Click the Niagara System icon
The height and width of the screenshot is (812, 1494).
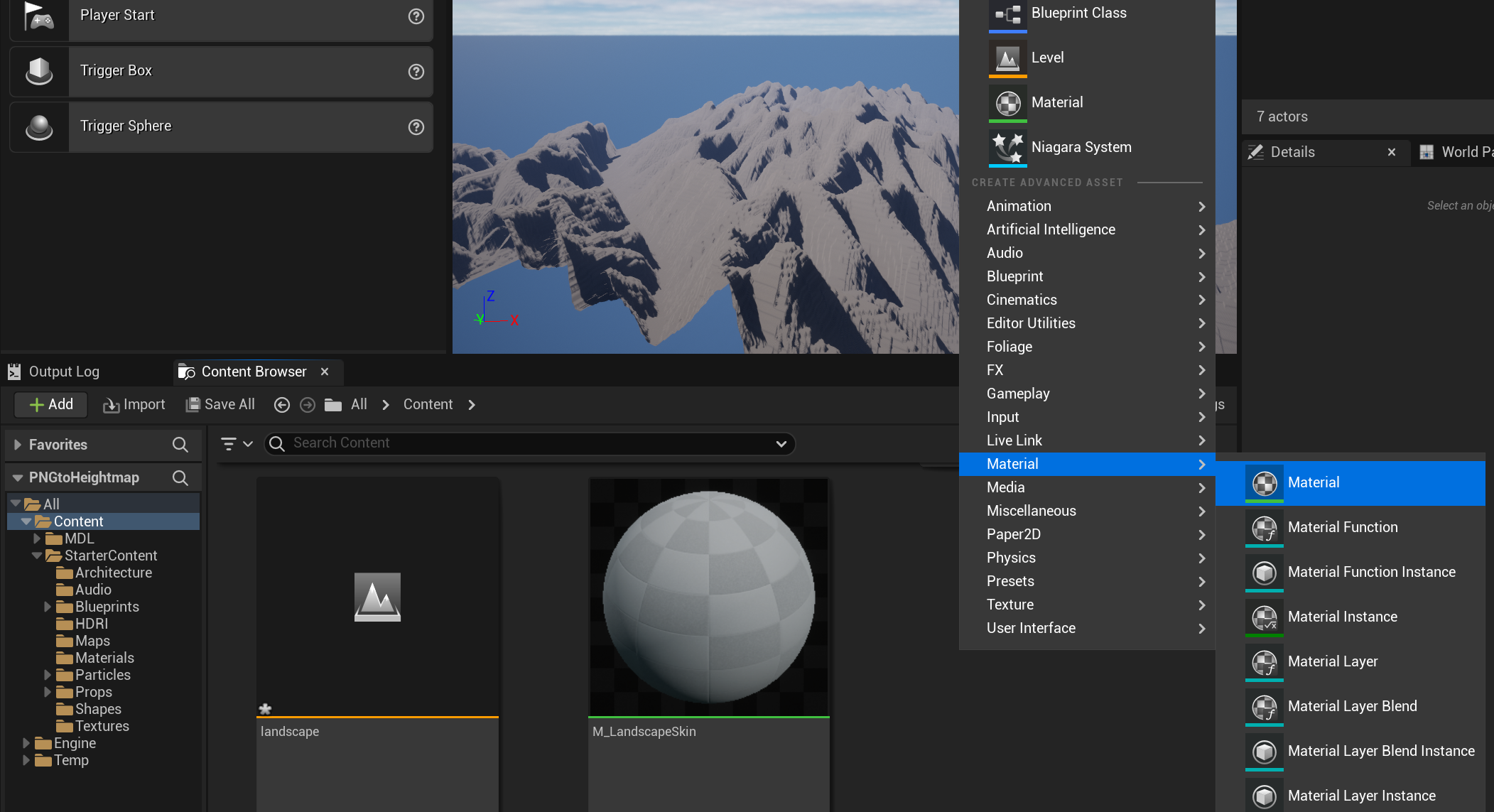(1007, 147)
